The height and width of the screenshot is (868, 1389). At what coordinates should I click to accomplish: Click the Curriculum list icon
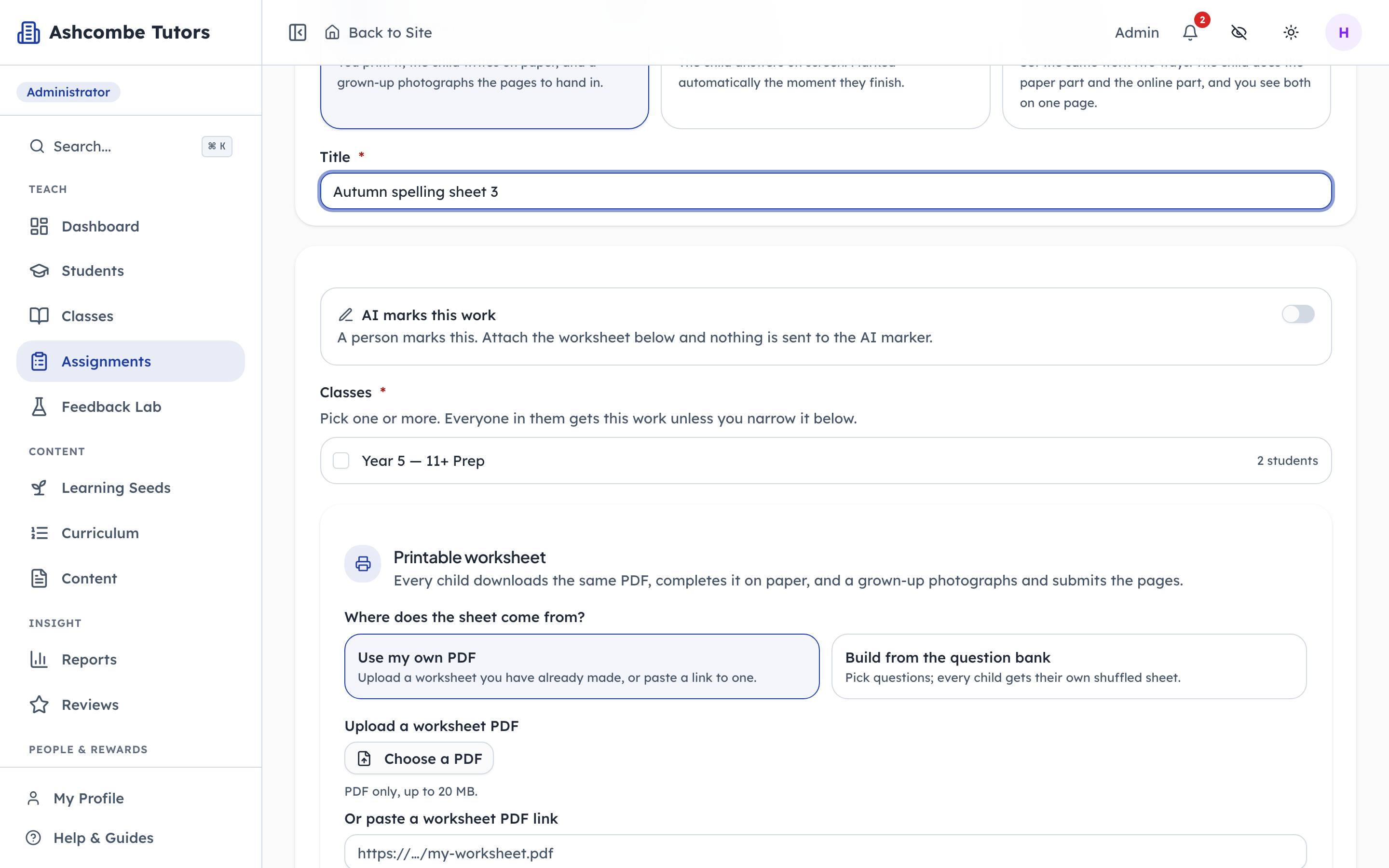[39, 533]
